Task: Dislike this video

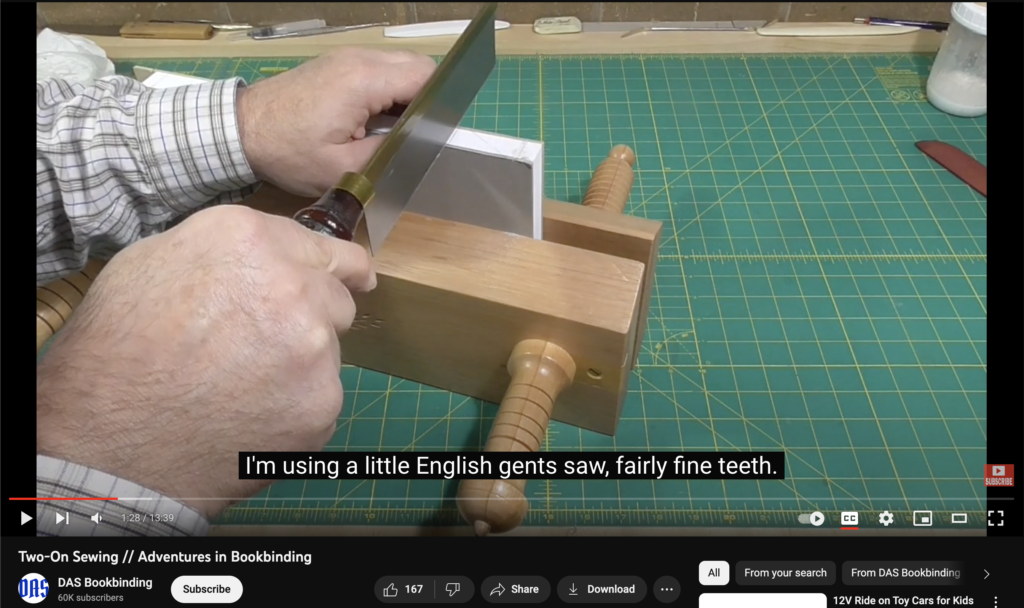Action: point(453,590)
